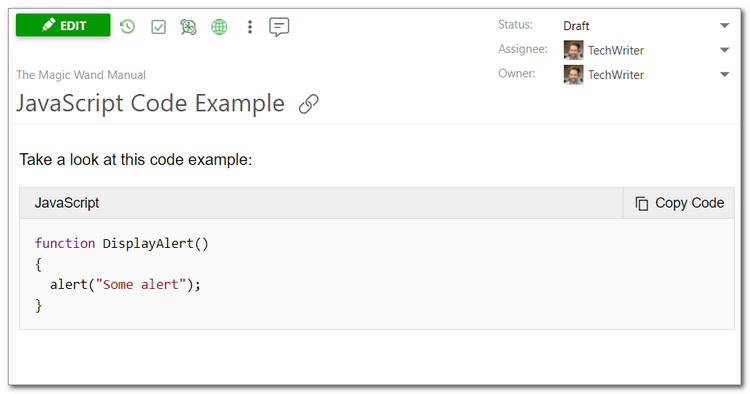Click the copy icon in code header

(x=641, y=203)
